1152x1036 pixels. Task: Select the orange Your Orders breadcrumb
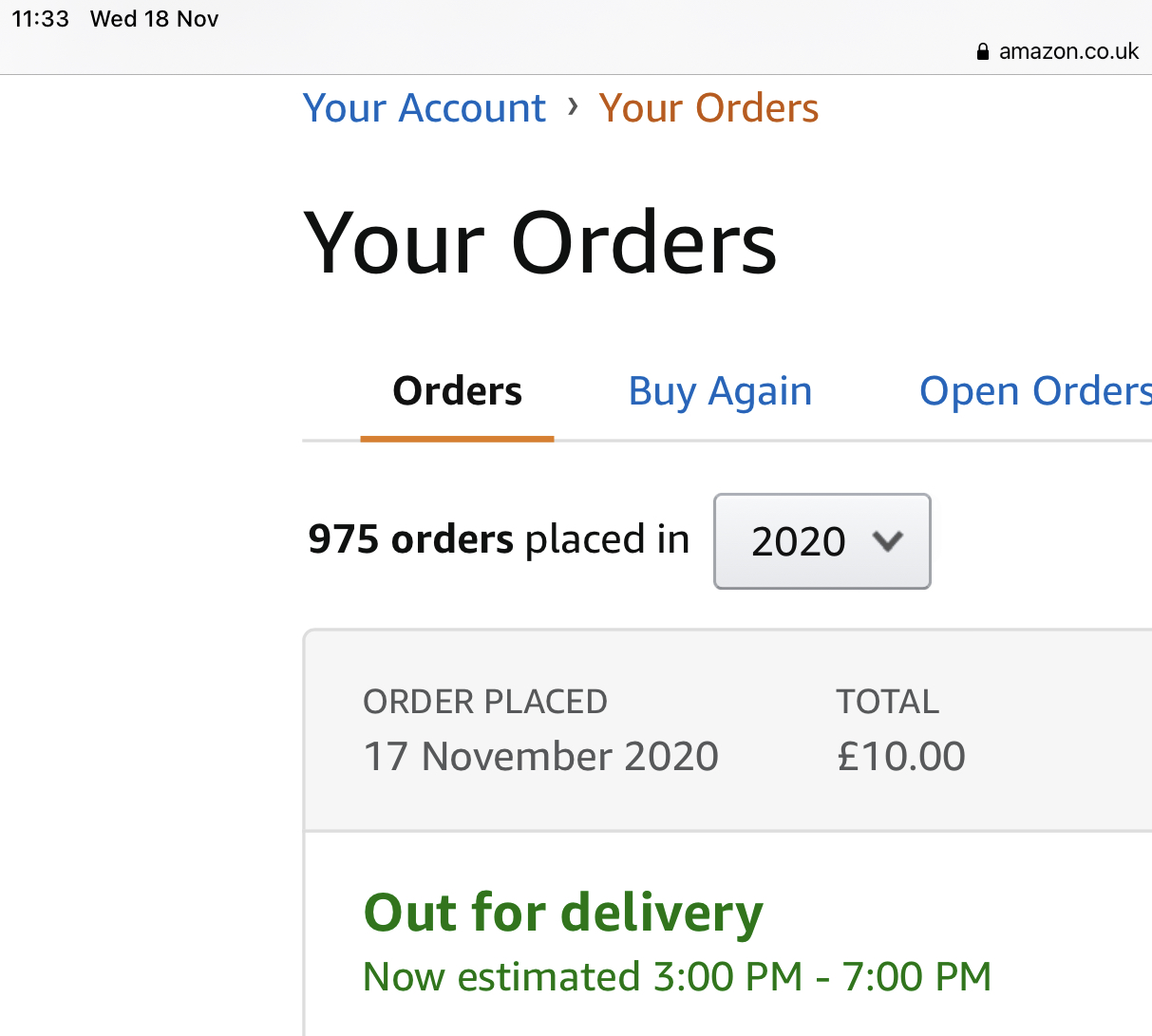(708, 108)
